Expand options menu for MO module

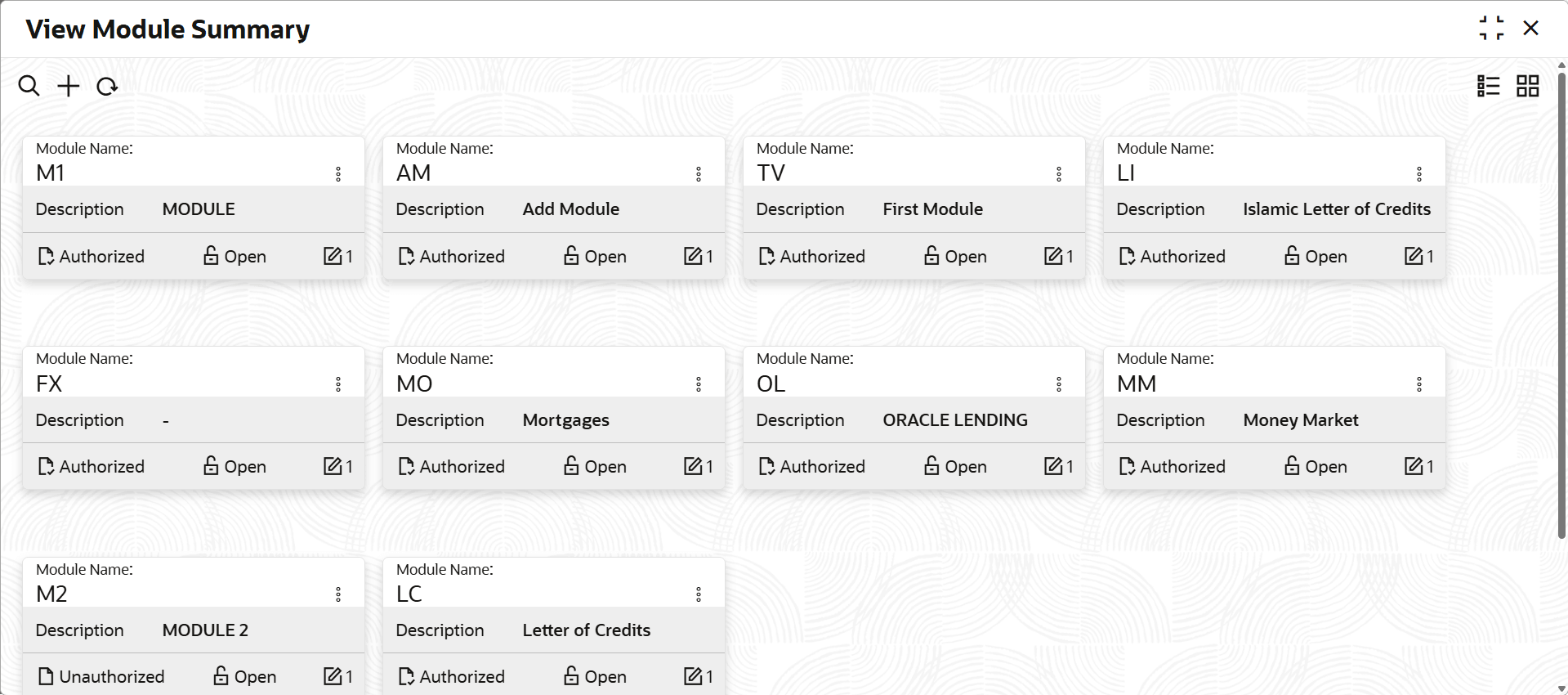pyautogui.click(x=699, y=384)
